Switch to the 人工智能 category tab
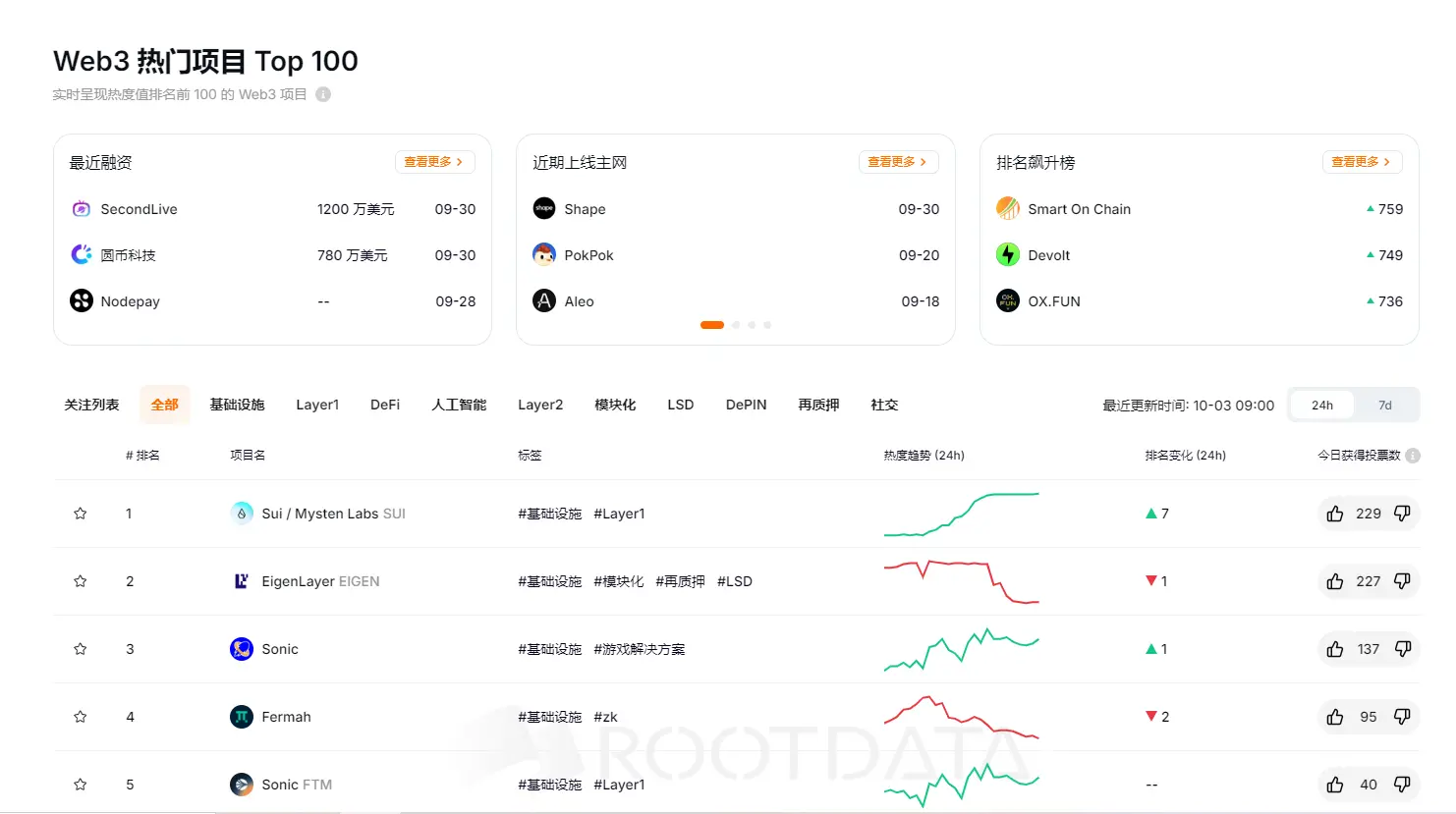The image size is (1456, 814). click(x=458, y=404)
